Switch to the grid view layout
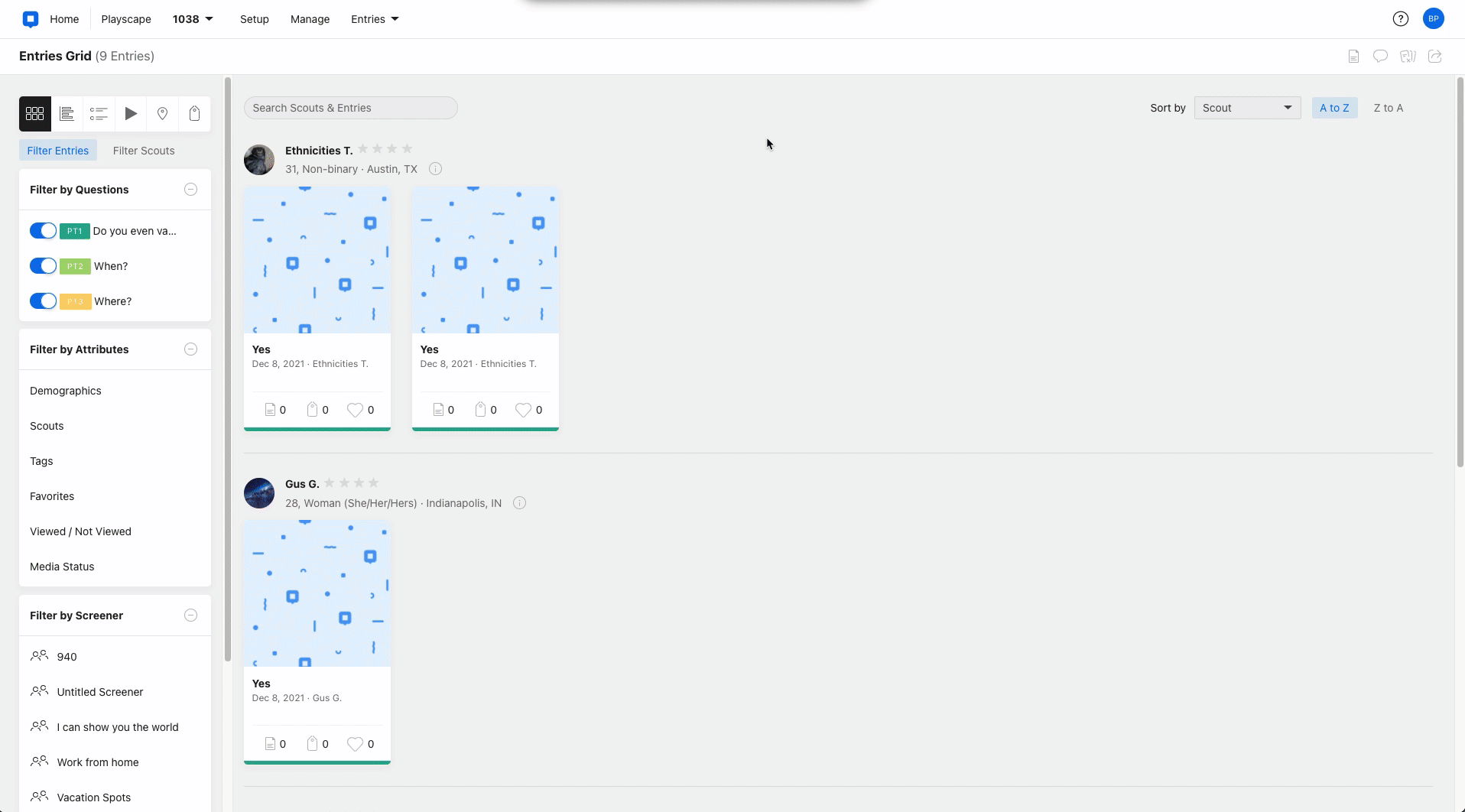This screenshot has width=1465, height=812. 34,113
